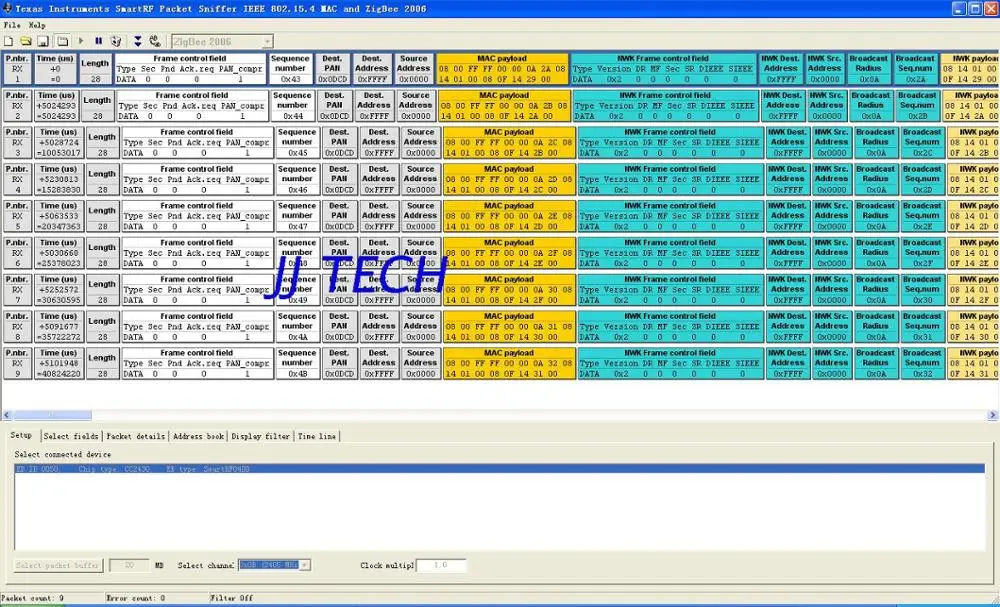
Task: Click the fourth toolbar icon after Save
Action: pos(62,41)
